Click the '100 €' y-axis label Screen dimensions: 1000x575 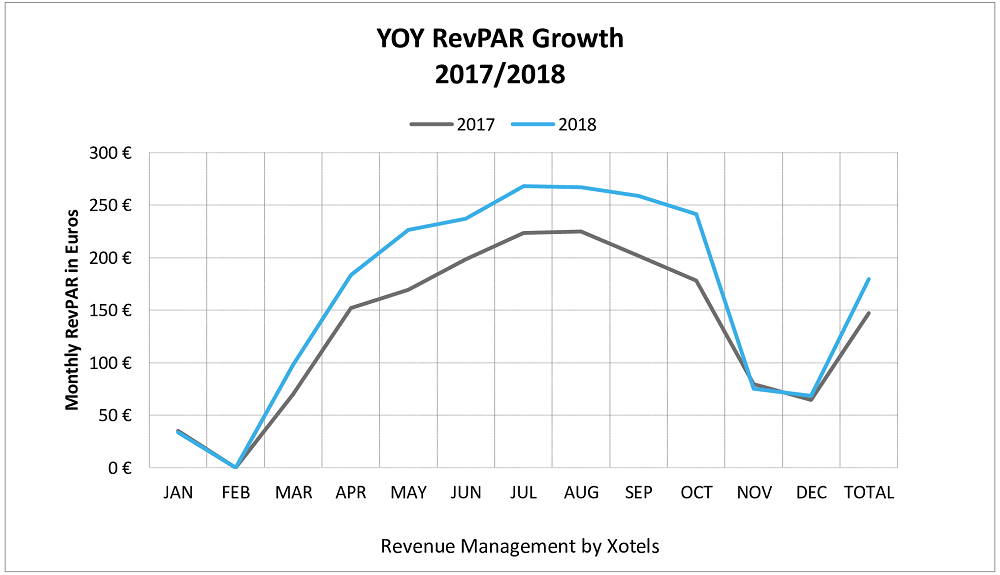tap(110, 363)
